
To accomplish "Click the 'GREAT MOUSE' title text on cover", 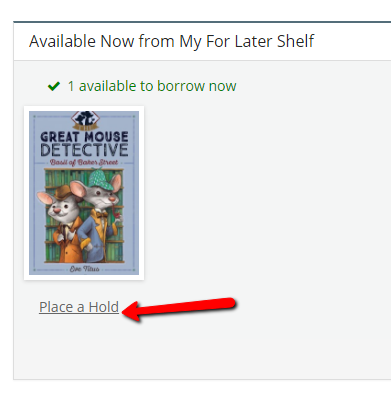I will (x=84, y=137).
